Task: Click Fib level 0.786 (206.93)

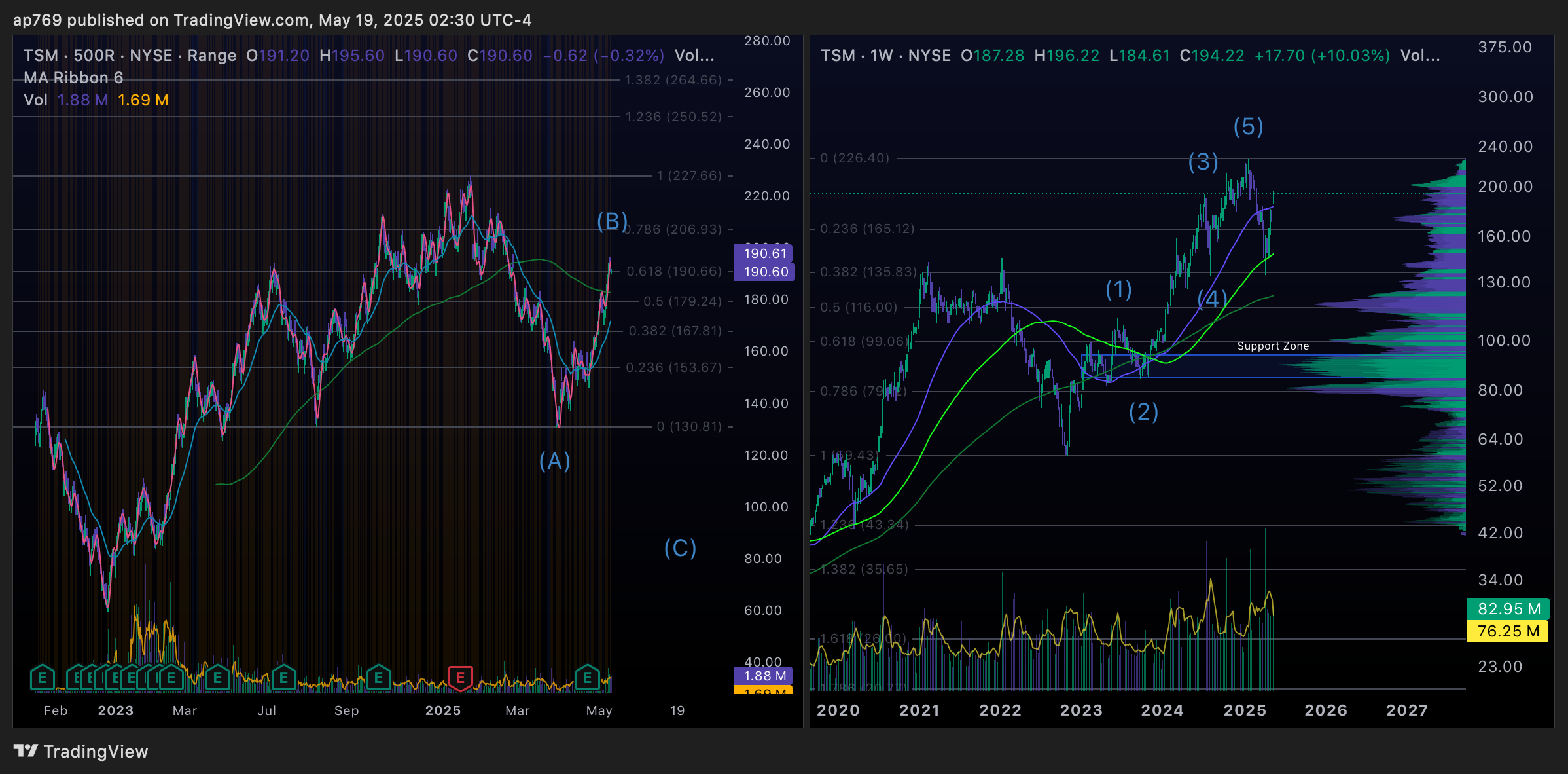Action: pyautogui.click(x=672, y=229)
